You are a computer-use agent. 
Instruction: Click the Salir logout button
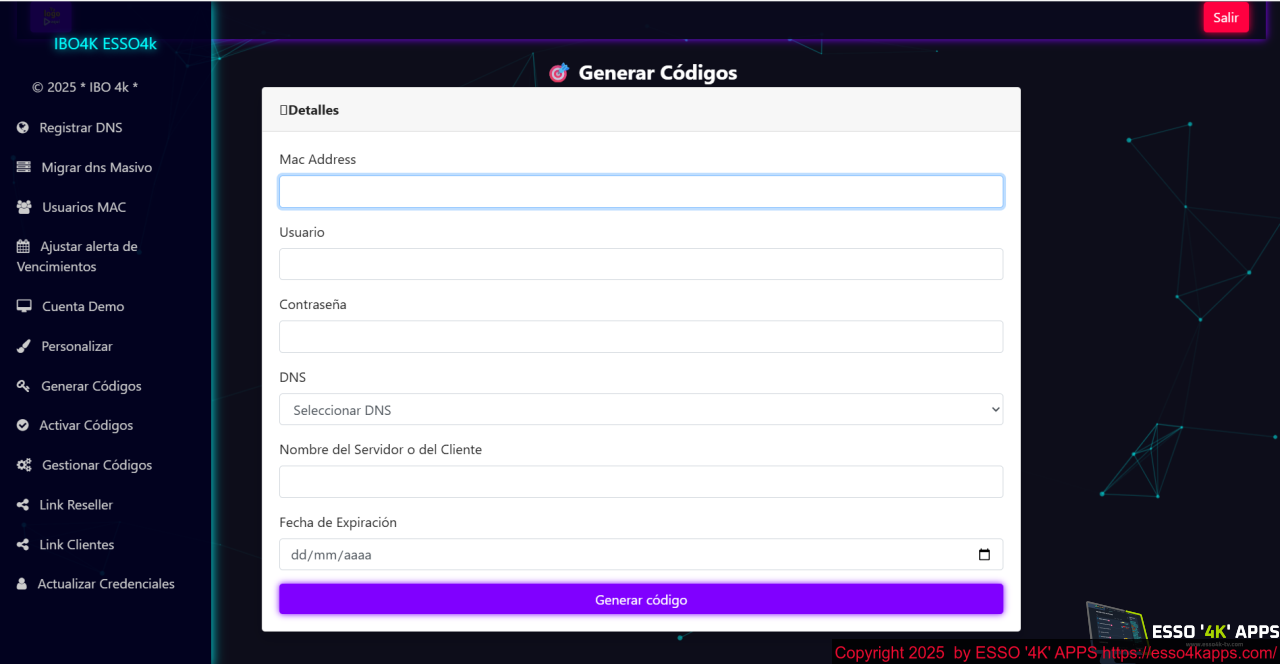click(x=1225, y=18)
